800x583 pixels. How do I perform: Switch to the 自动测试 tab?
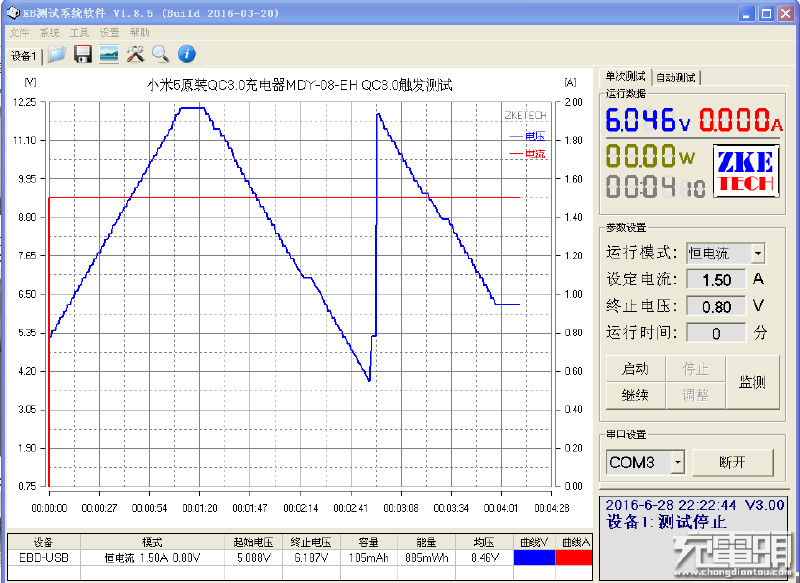[676, 77]
